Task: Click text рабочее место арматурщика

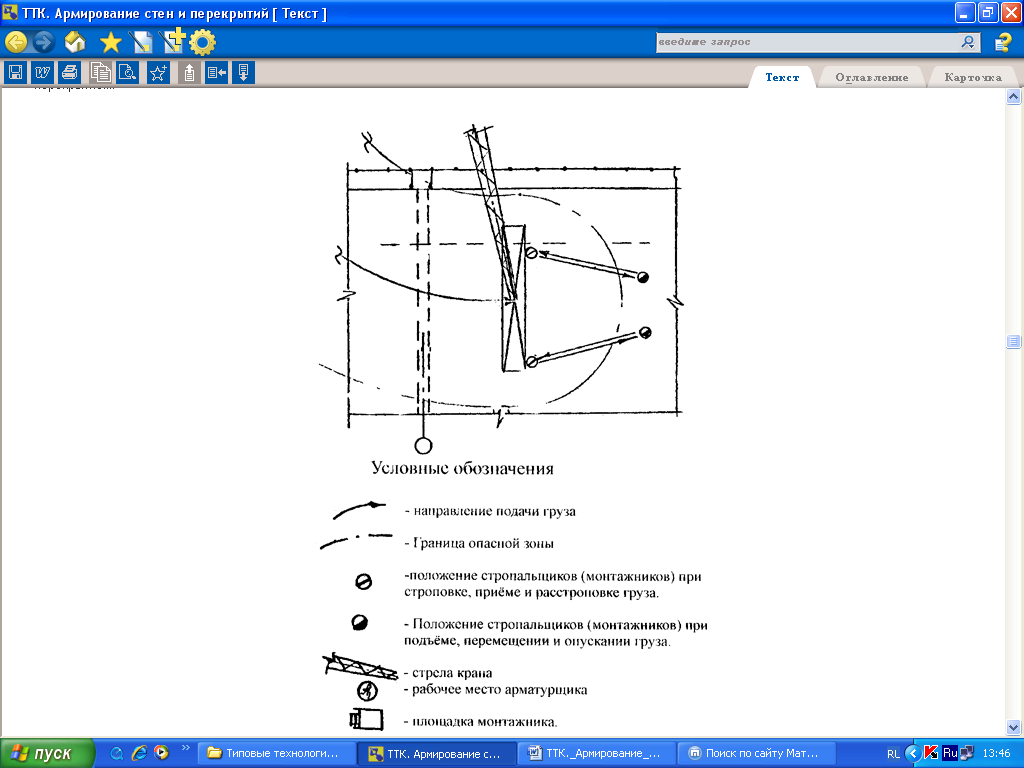Action: [500, 690]
